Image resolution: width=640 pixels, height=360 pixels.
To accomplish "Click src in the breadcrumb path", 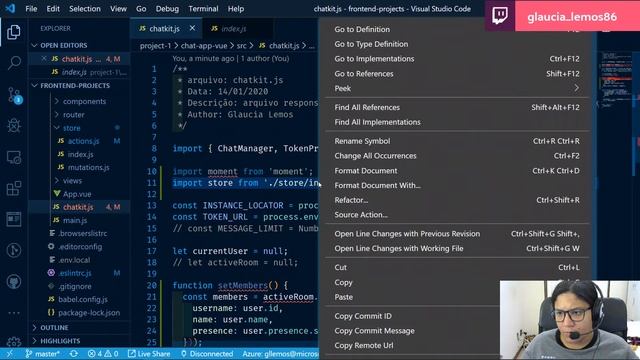I will click(x=241, y=46).
